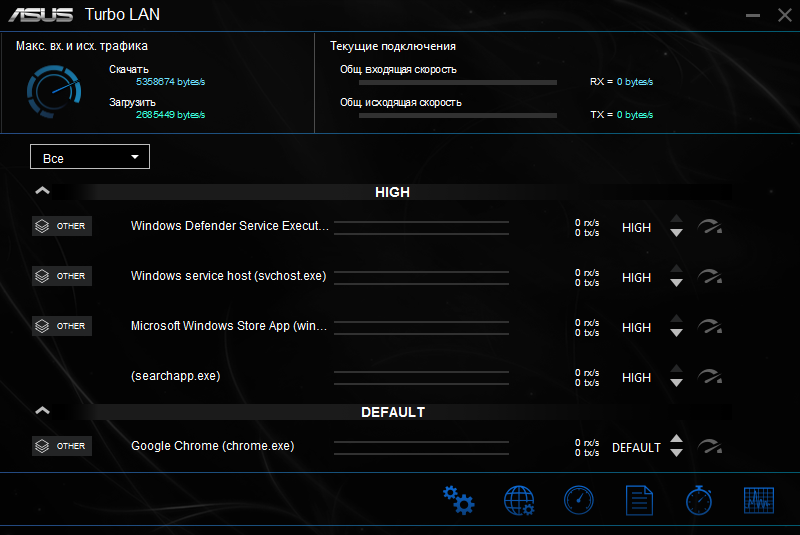Lower priority of Microsoft Windows Store App

coord(677,333)
